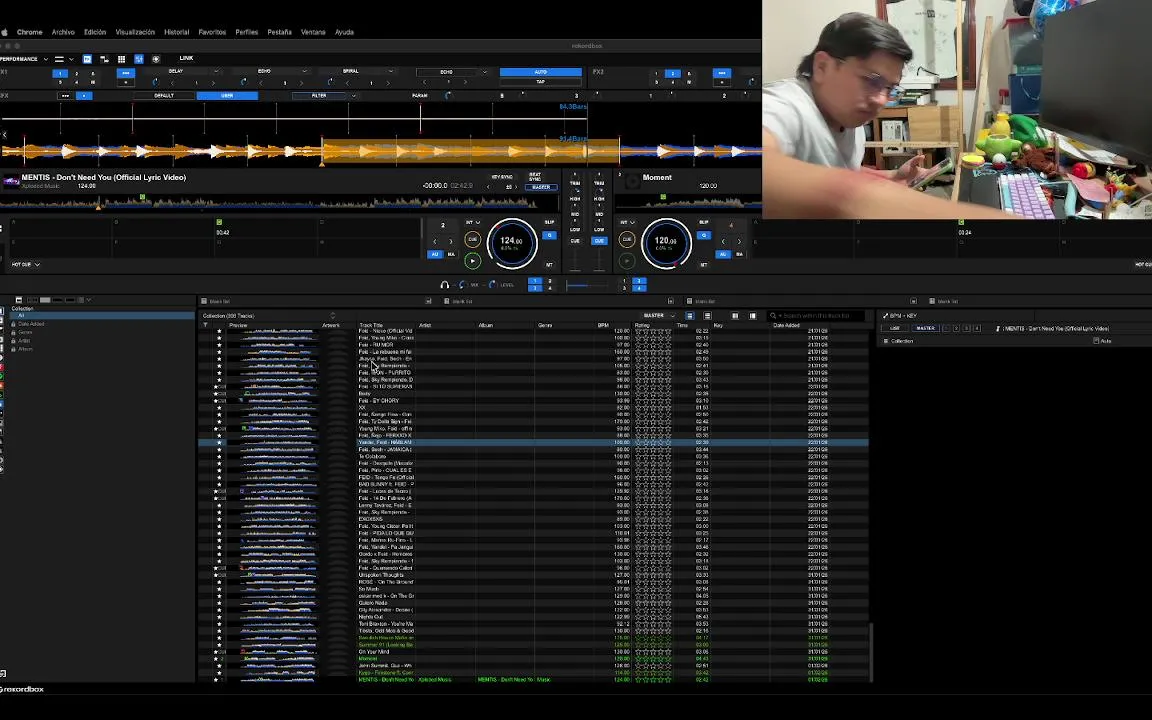Click the FX1 blue options button
Image resolution: width=1152 pixels, height=720 pixels.
[126, 73]
